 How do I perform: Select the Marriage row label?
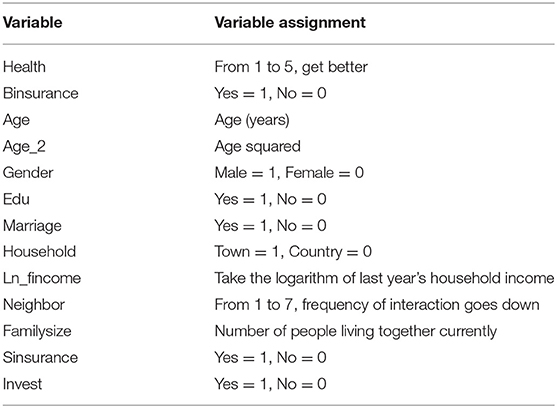pyautogui.click(x=32, y=226)
